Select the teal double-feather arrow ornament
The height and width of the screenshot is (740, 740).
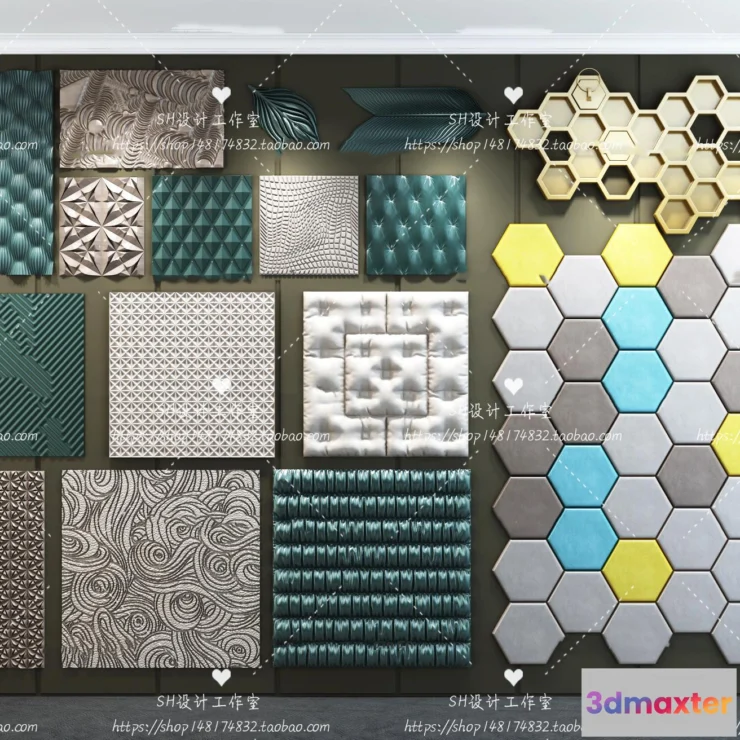pos(412,119)
